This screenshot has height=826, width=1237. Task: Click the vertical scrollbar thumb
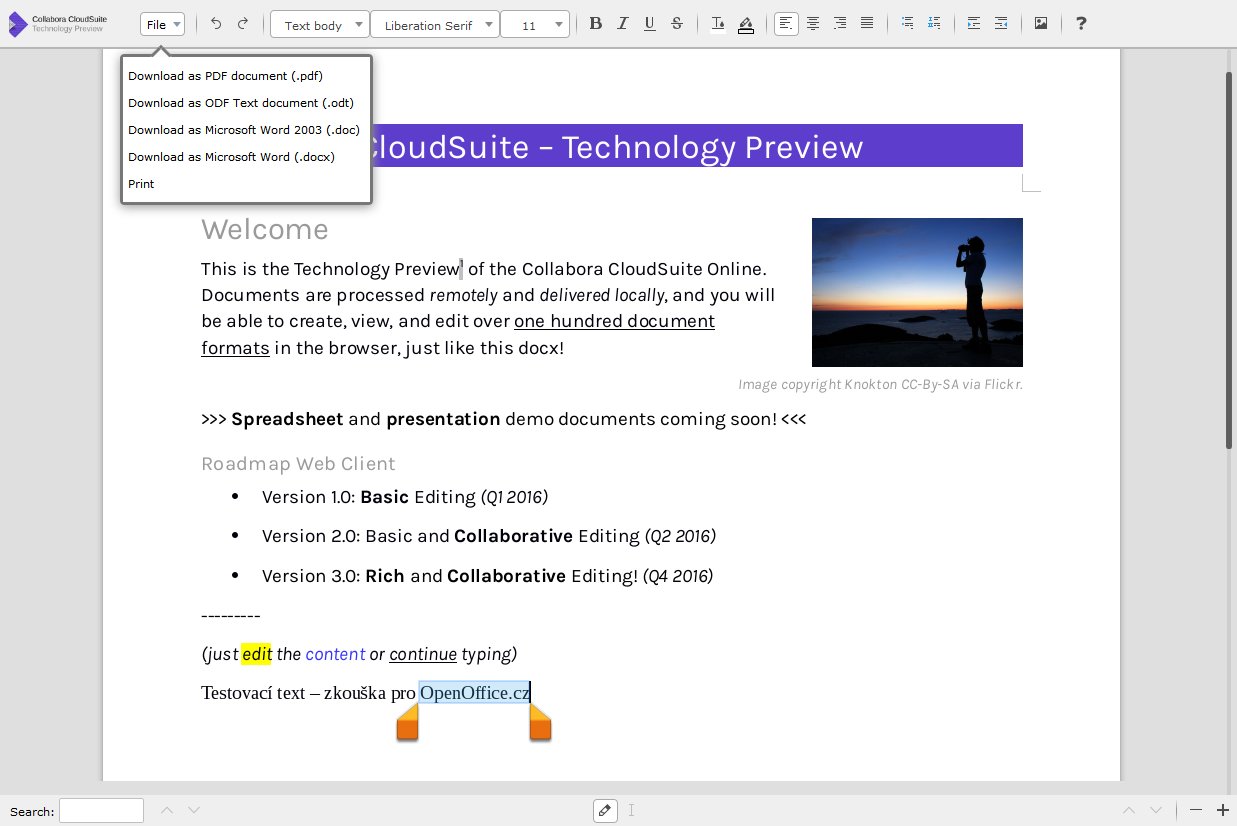coord(1230,260)
